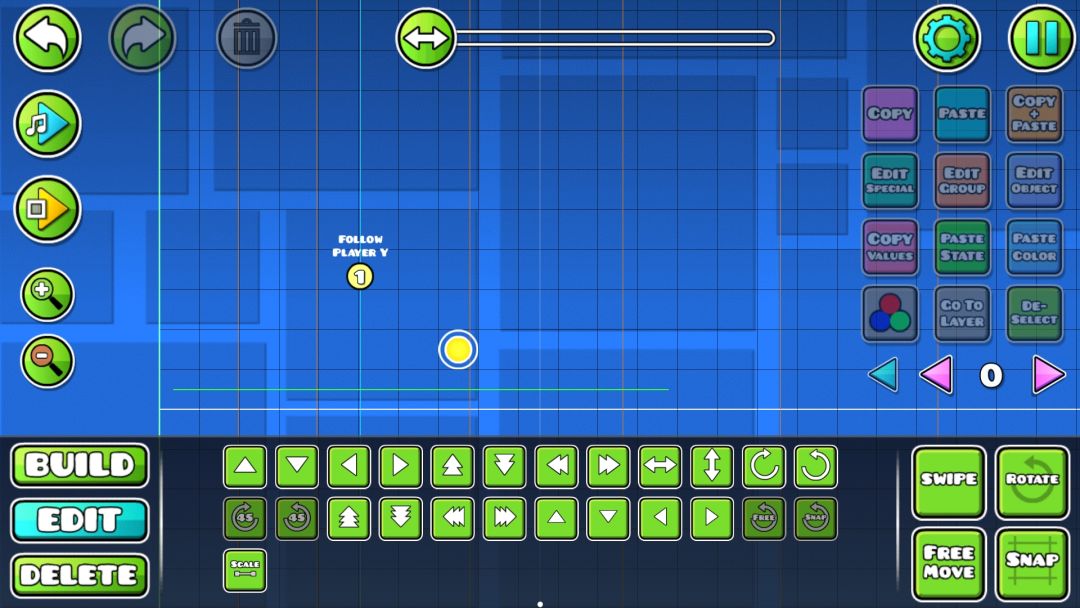Screen dimensions: 1080x608
Task: Click the position slider handle with arrows
Action: (426, 38)
